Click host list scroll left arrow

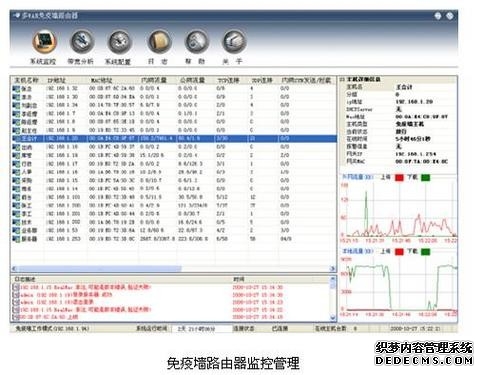[14, 269]
